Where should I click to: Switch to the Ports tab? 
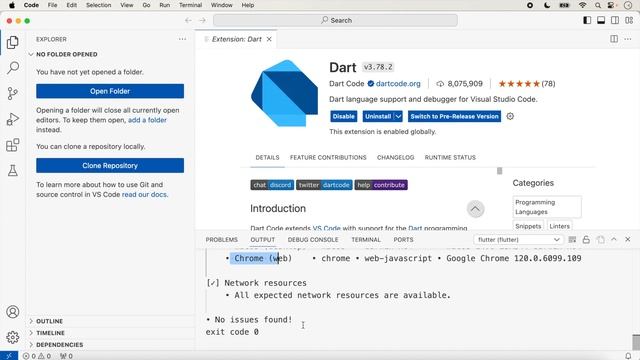coord(403,240)
